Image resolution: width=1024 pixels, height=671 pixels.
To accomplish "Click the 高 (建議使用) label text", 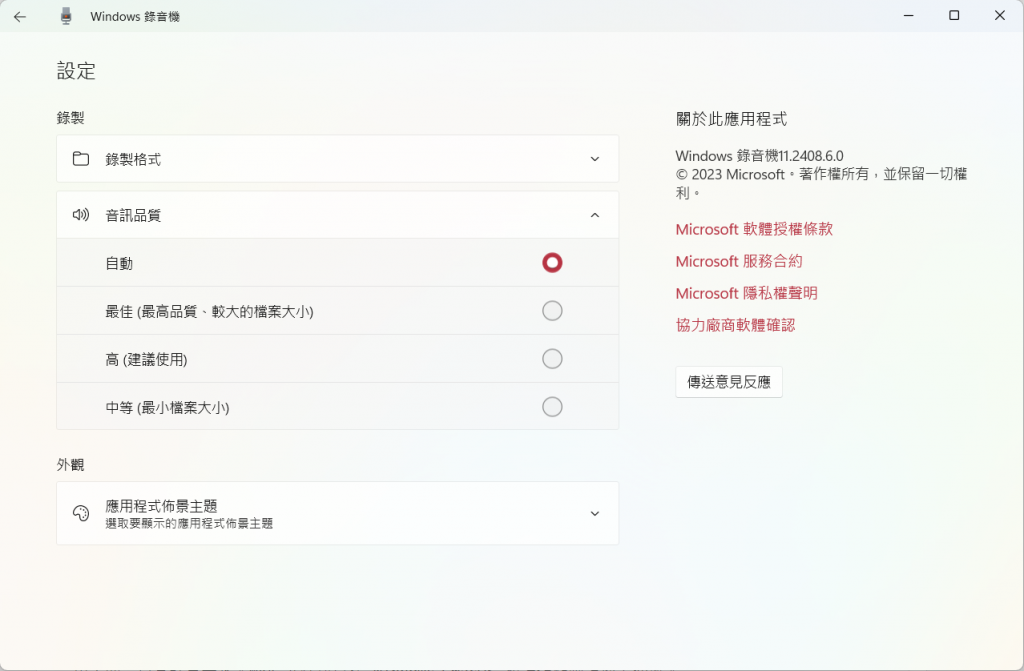I will pos(146,359).
